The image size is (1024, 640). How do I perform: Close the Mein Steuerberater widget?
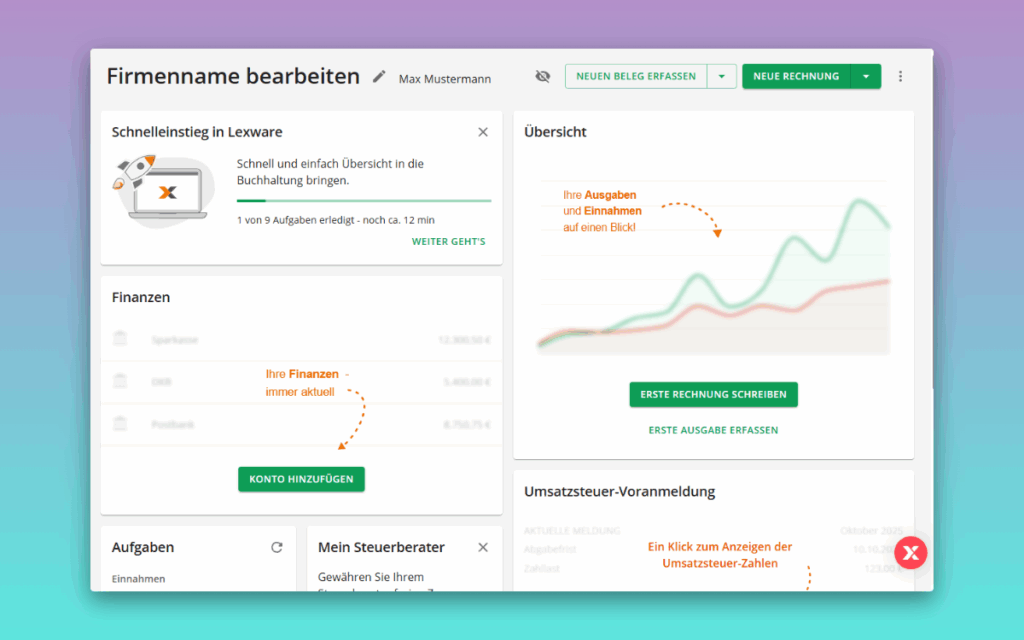click(x=483, y=547)
